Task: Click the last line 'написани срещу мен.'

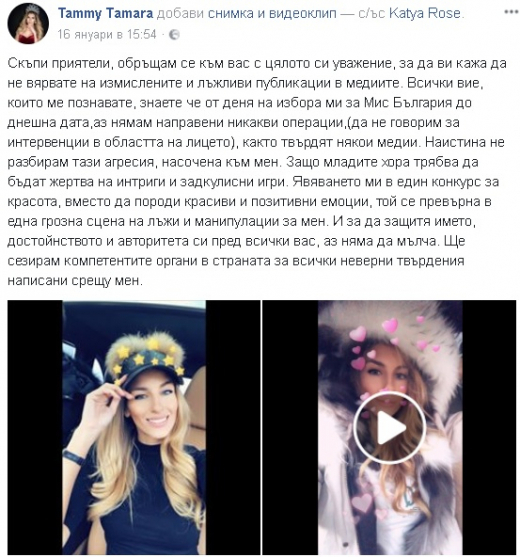Action: 75,280
